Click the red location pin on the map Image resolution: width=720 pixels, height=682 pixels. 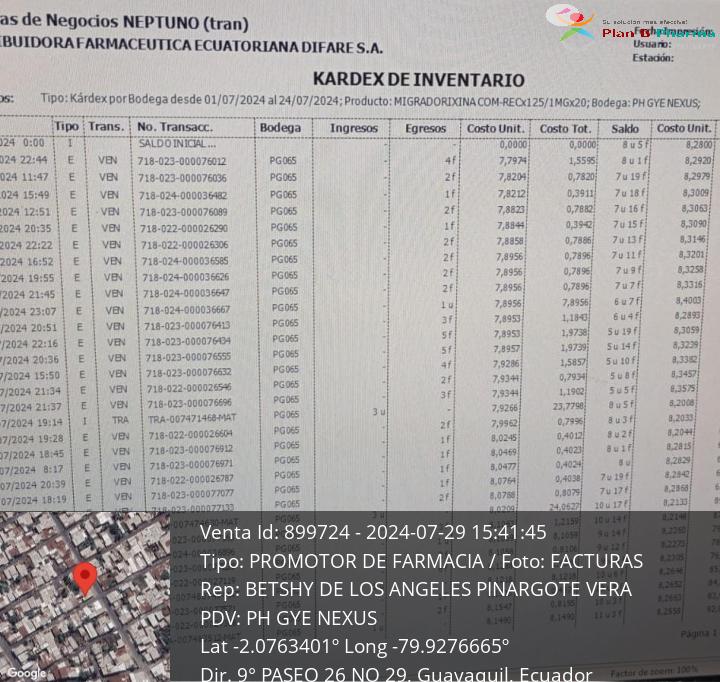click(85, 579)
